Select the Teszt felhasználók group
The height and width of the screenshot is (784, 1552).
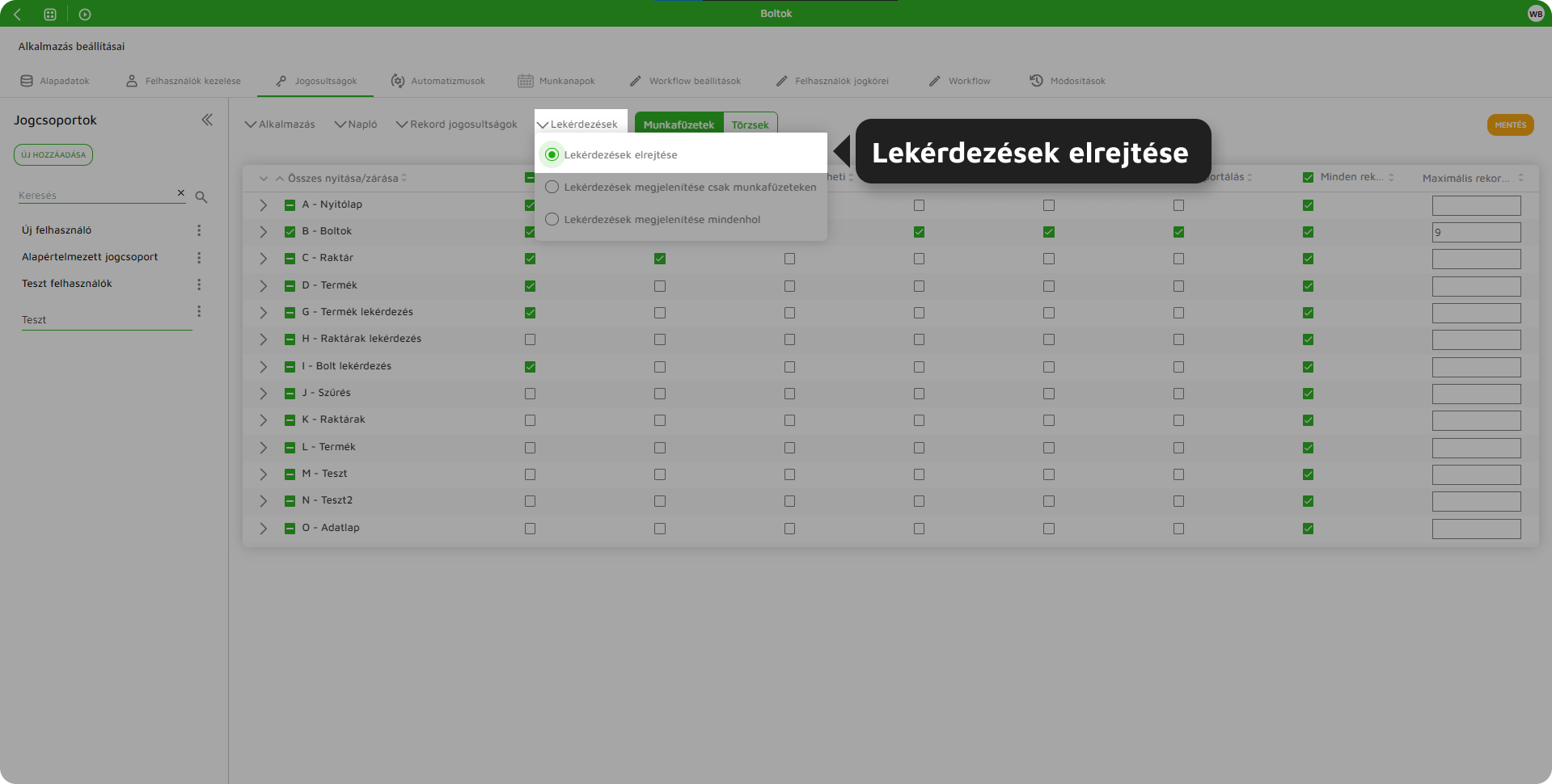tap(67, 284)
